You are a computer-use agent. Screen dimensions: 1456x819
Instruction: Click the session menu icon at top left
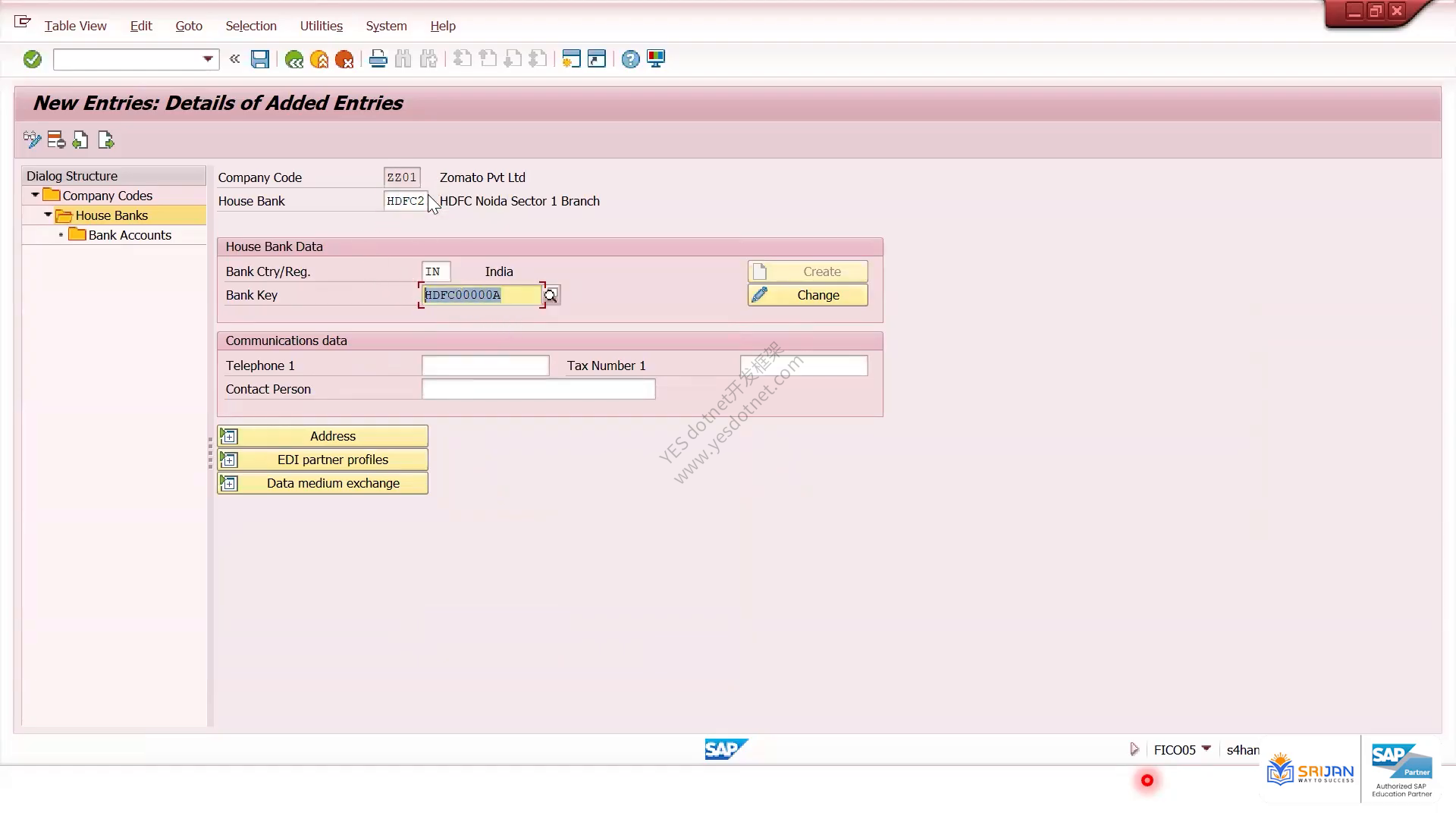pyautogui.click(x=23, y=22)
